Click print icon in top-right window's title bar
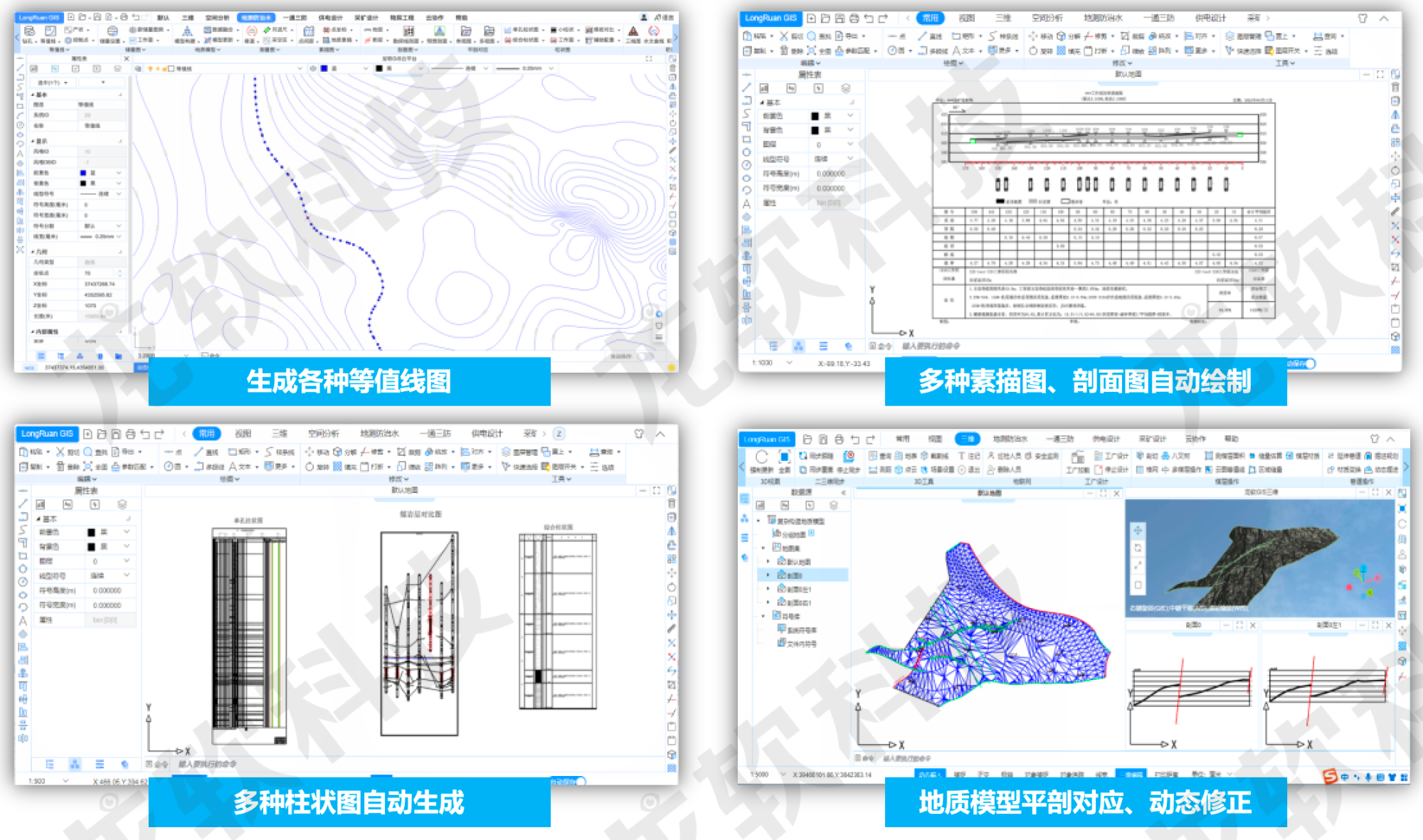This screenshot has height=840, width=1423. [854, 18]
